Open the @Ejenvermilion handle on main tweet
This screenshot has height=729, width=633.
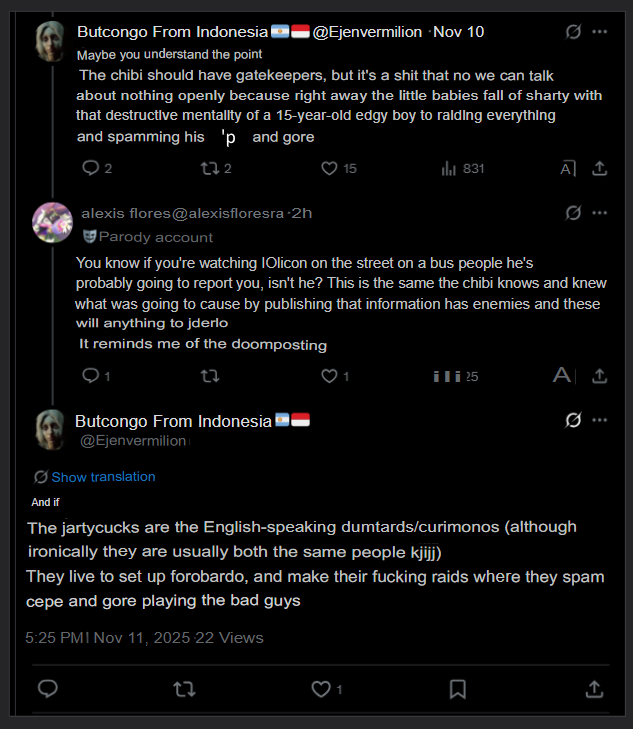132,441
